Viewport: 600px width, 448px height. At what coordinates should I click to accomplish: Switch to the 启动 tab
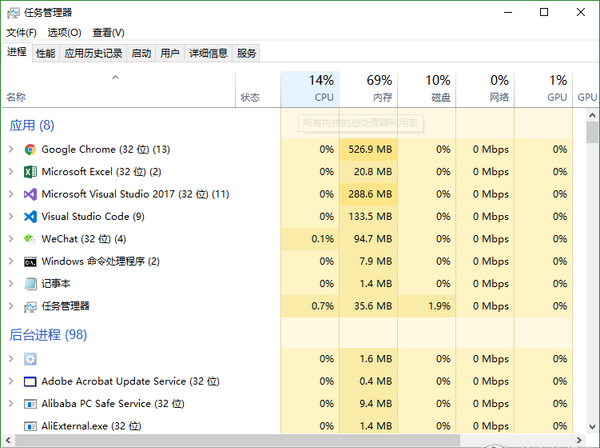(141, 53)
